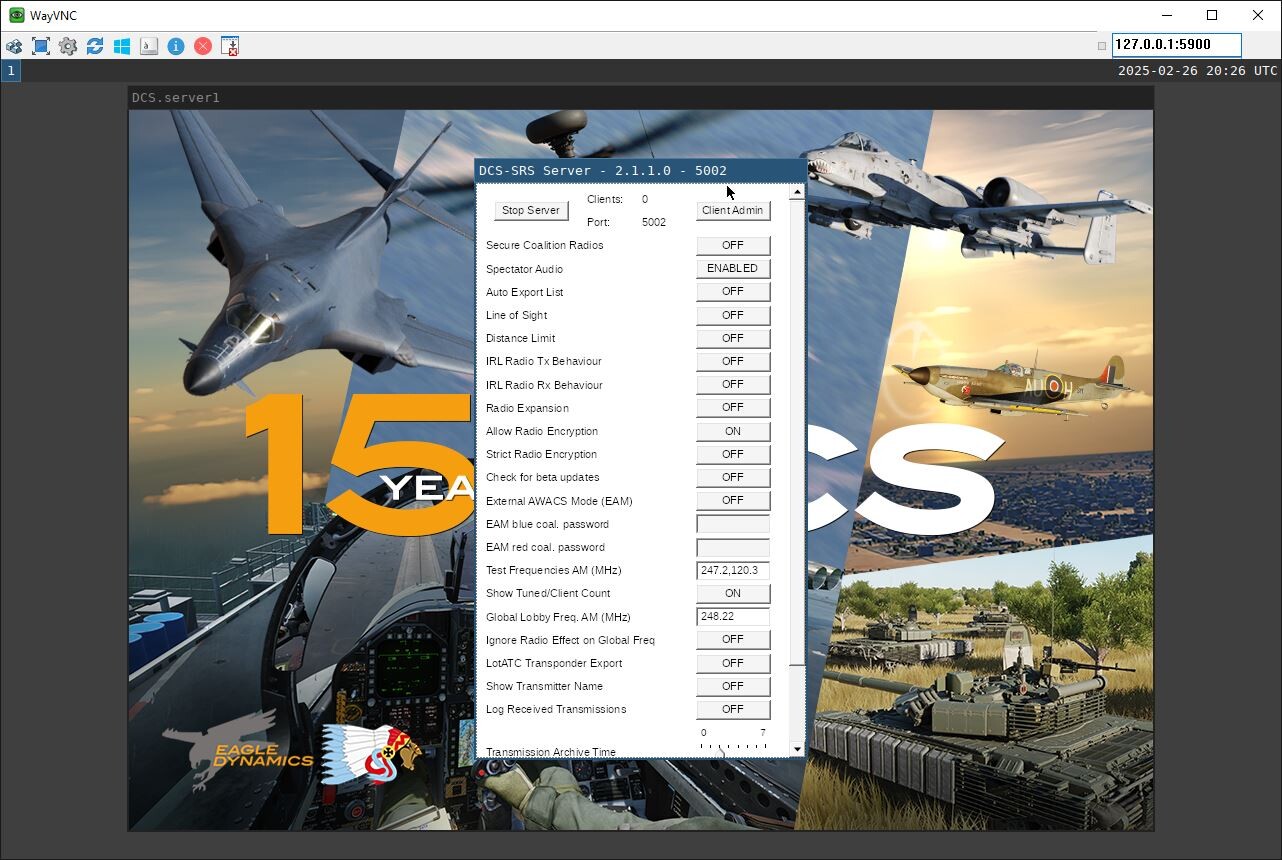This screenshot has width=1282, height=860.
Task: Toggle Auto Export List setting
Action: (x=733, y=292)
